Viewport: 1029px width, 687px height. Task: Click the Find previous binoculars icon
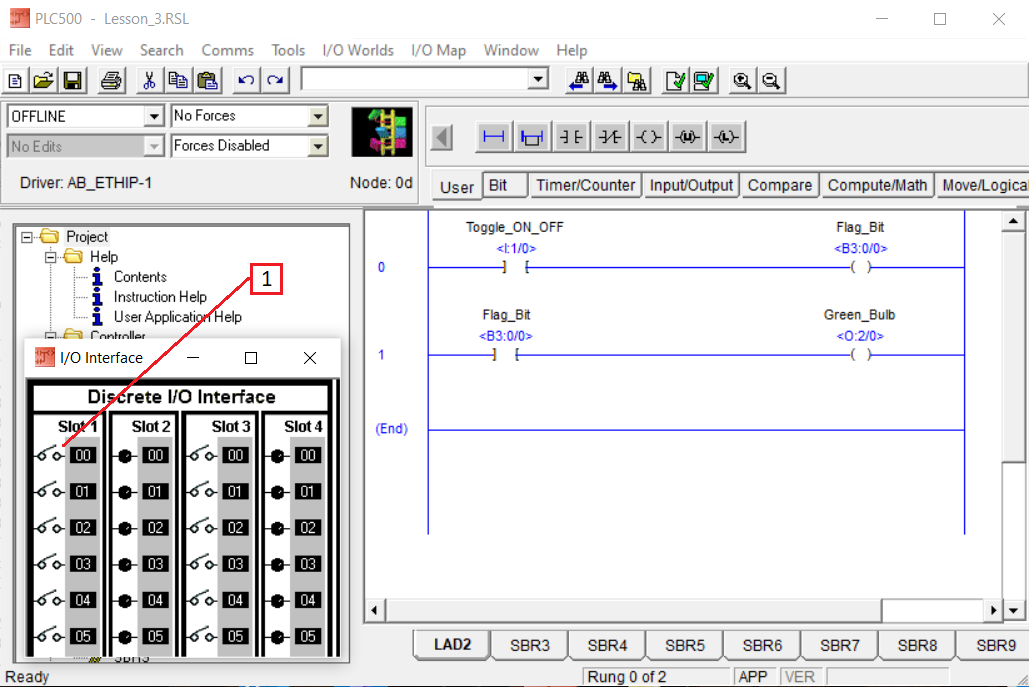tap(579, 81)
